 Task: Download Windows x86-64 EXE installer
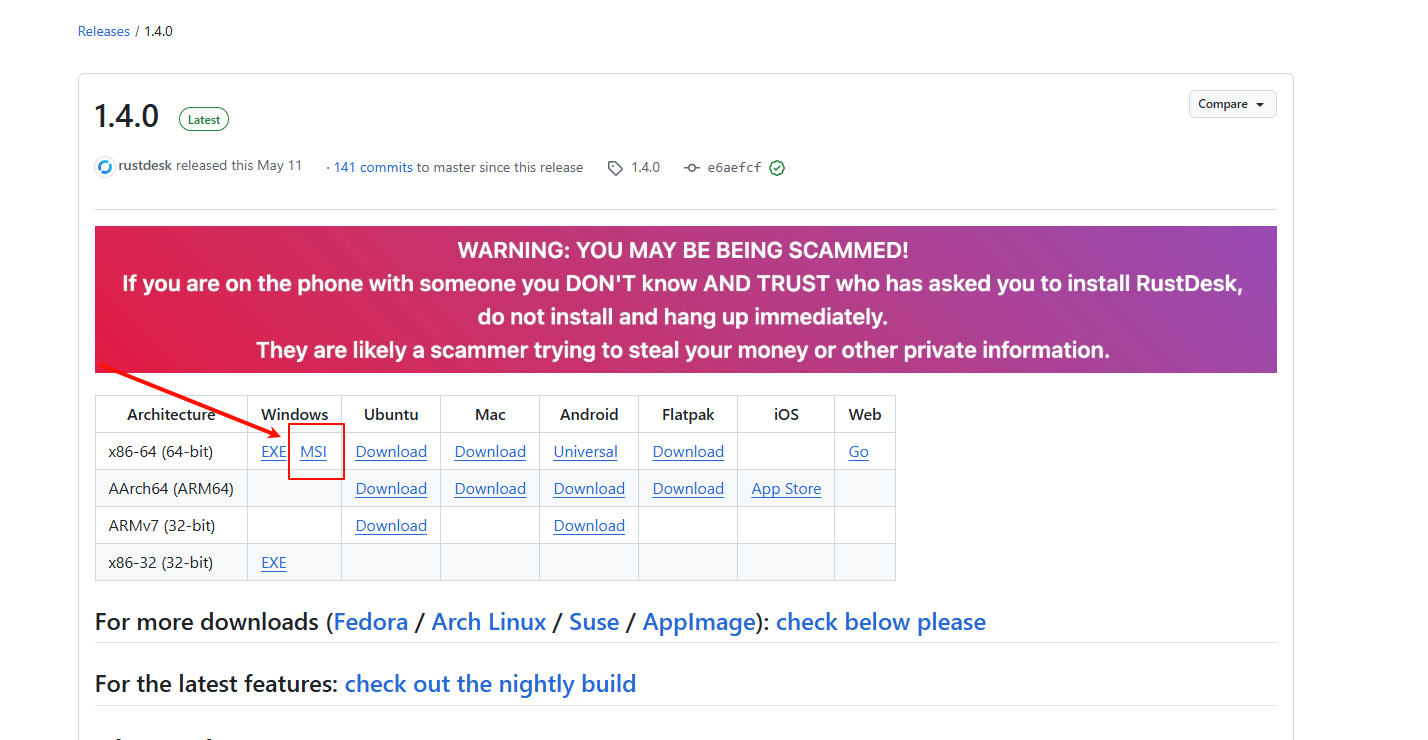(x=273, y=452)
